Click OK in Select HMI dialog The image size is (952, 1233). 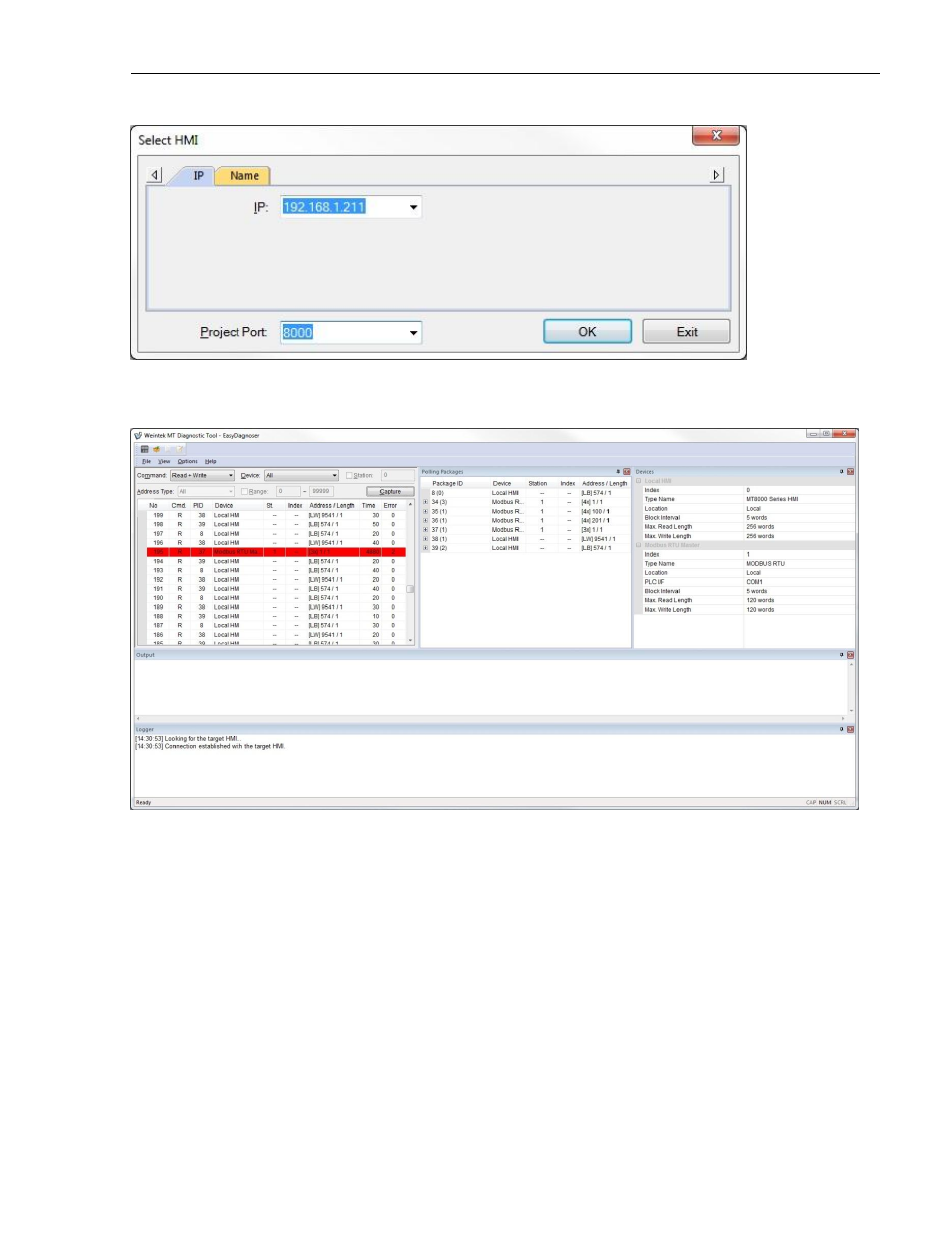tap(588, 332)
